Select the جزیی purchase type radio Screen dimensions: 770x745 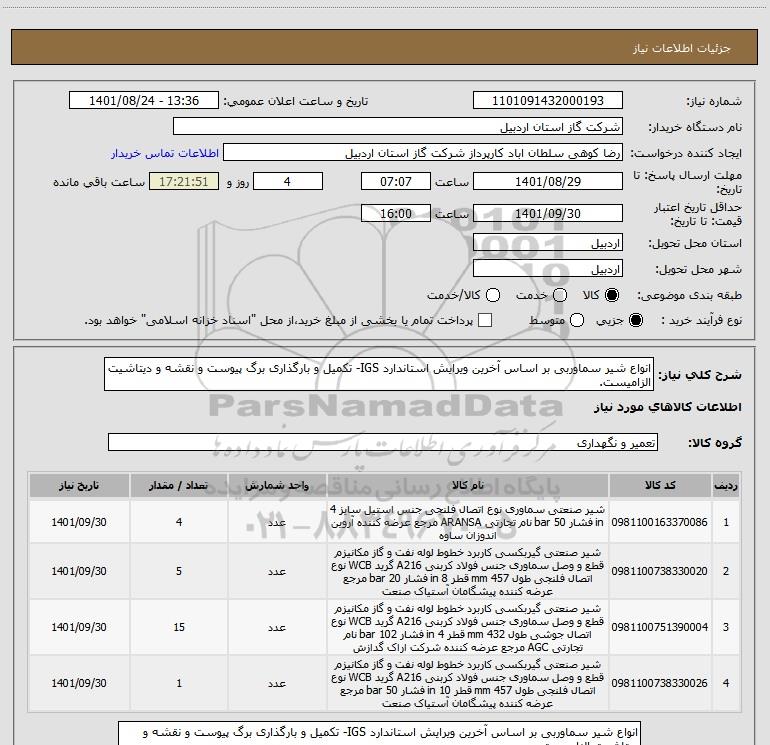(635, 320)
